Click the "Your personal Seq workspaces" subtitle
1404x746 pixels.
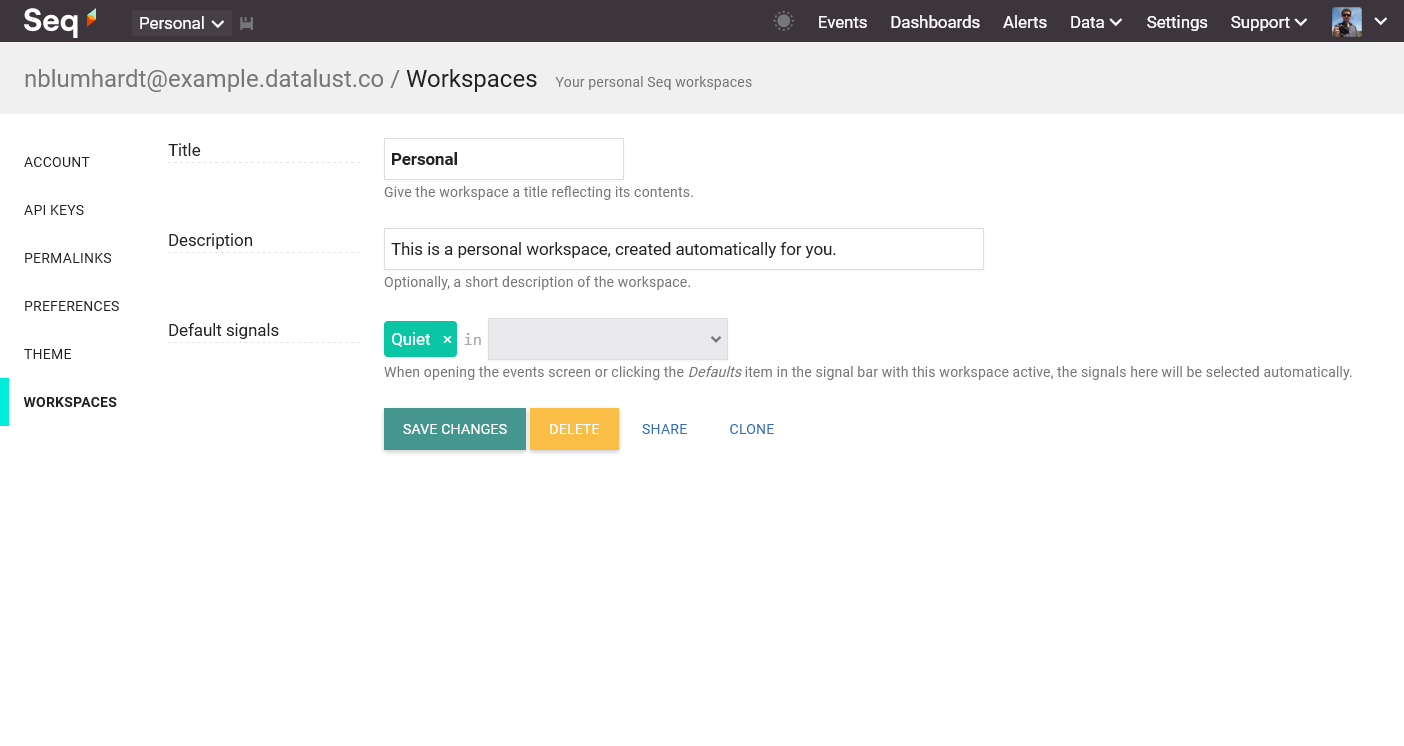pyautogui.click(x=654, y=82)
